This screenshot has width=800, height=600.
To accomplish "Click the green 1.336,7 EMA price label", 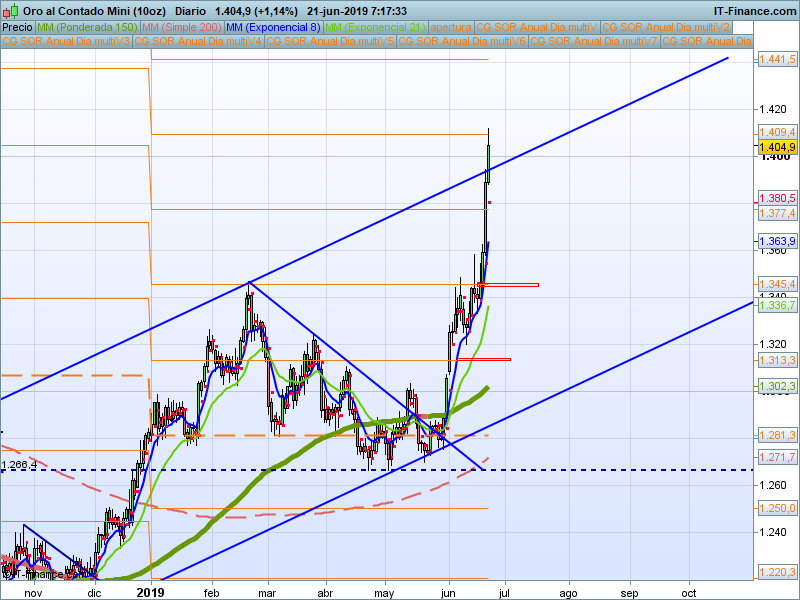I will point(777,305).
